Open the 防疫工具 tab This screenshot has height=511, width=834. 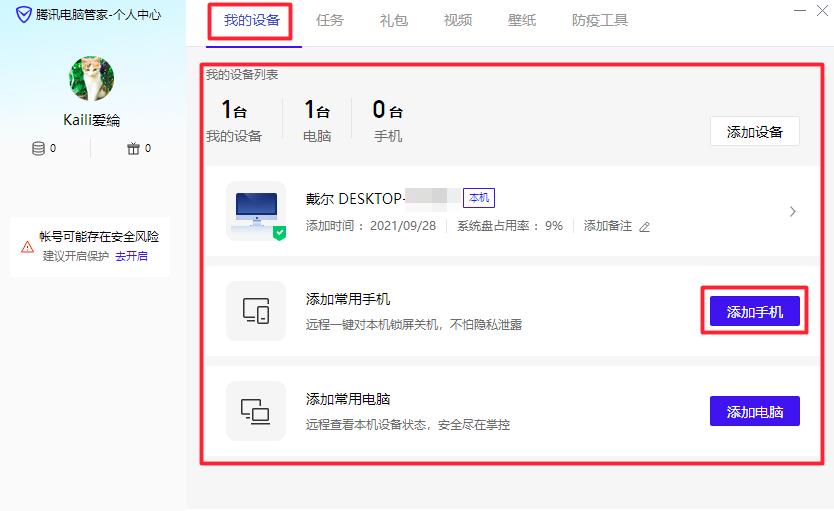click(599, 20)
